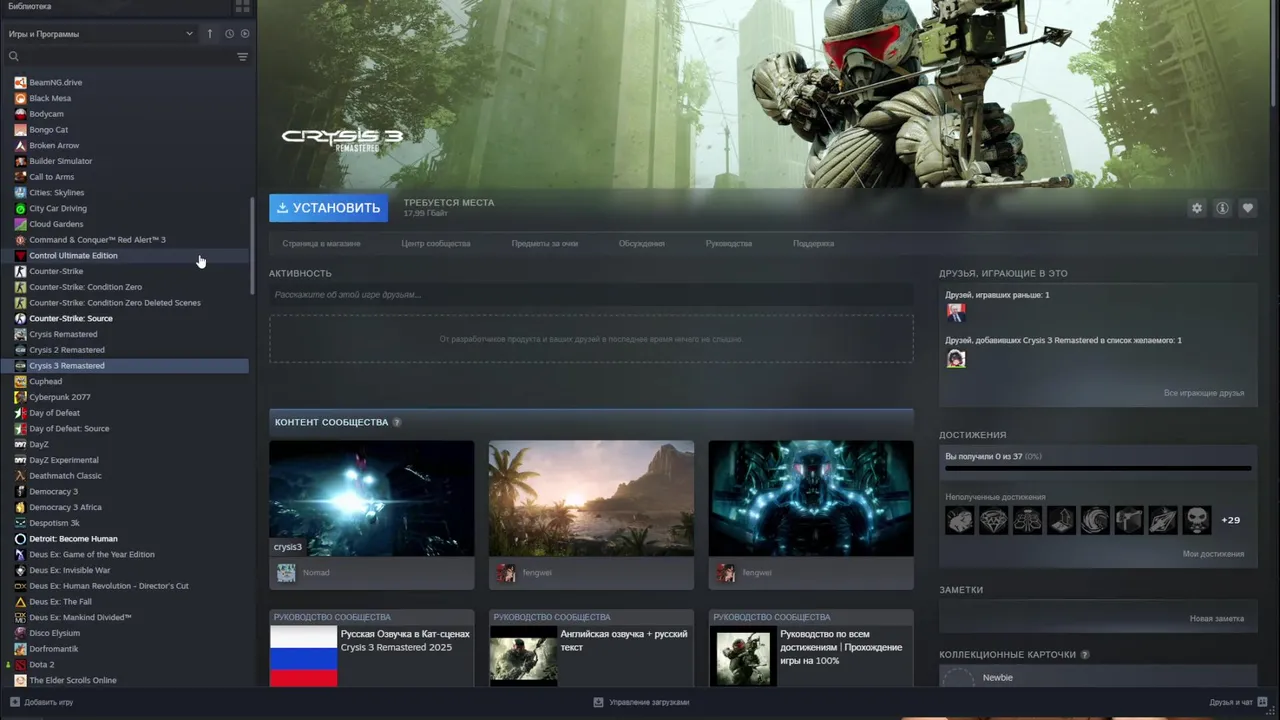Click the ready-to-play filter icon
This screenshot has width=1280, height=720.
[x=245, y=34]
